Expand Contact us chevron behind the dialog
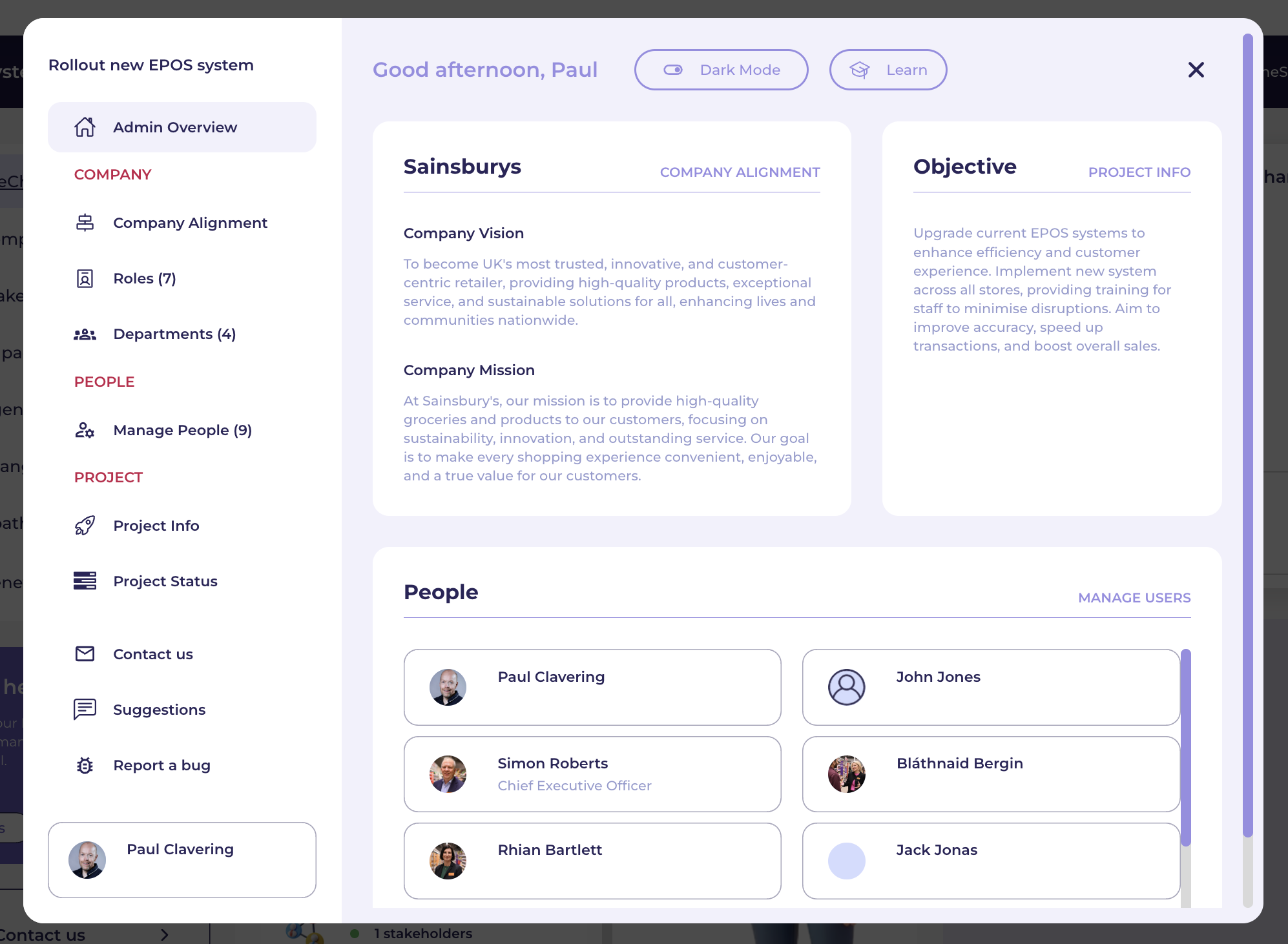The width and height of the screenshot is (1288, 944). click(164, 934)
